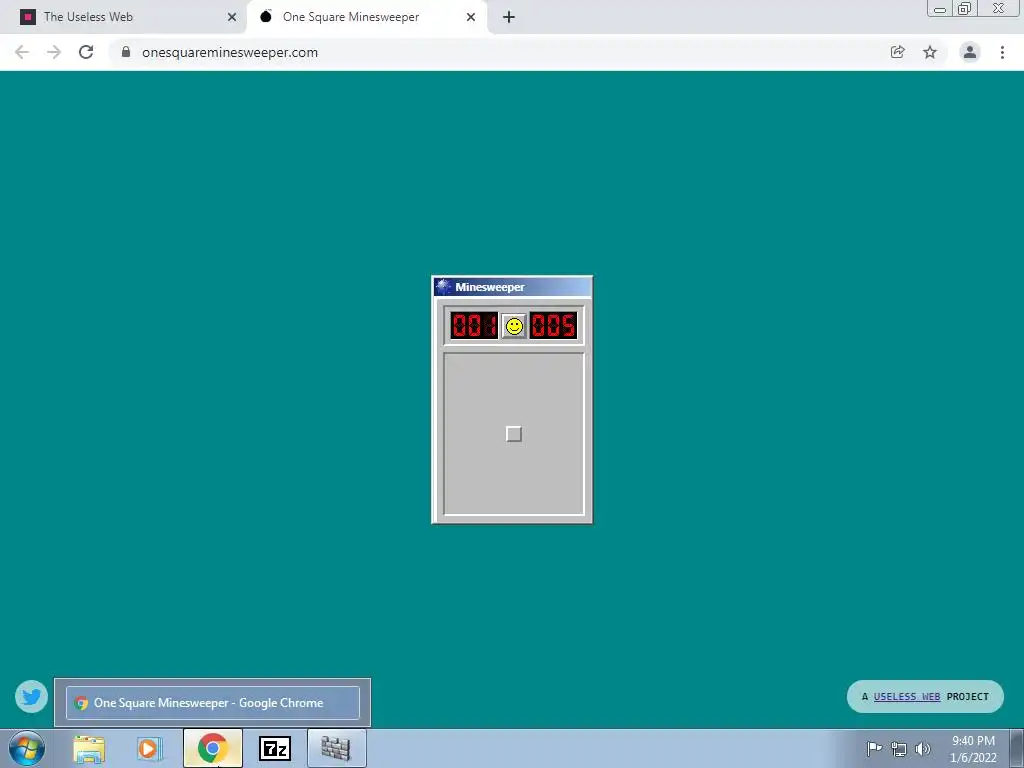This screenshot has height=768, width=1024.
Task: Open the Action Center flag tray icon
Action: pyautogui.click(x=874, y=748)
